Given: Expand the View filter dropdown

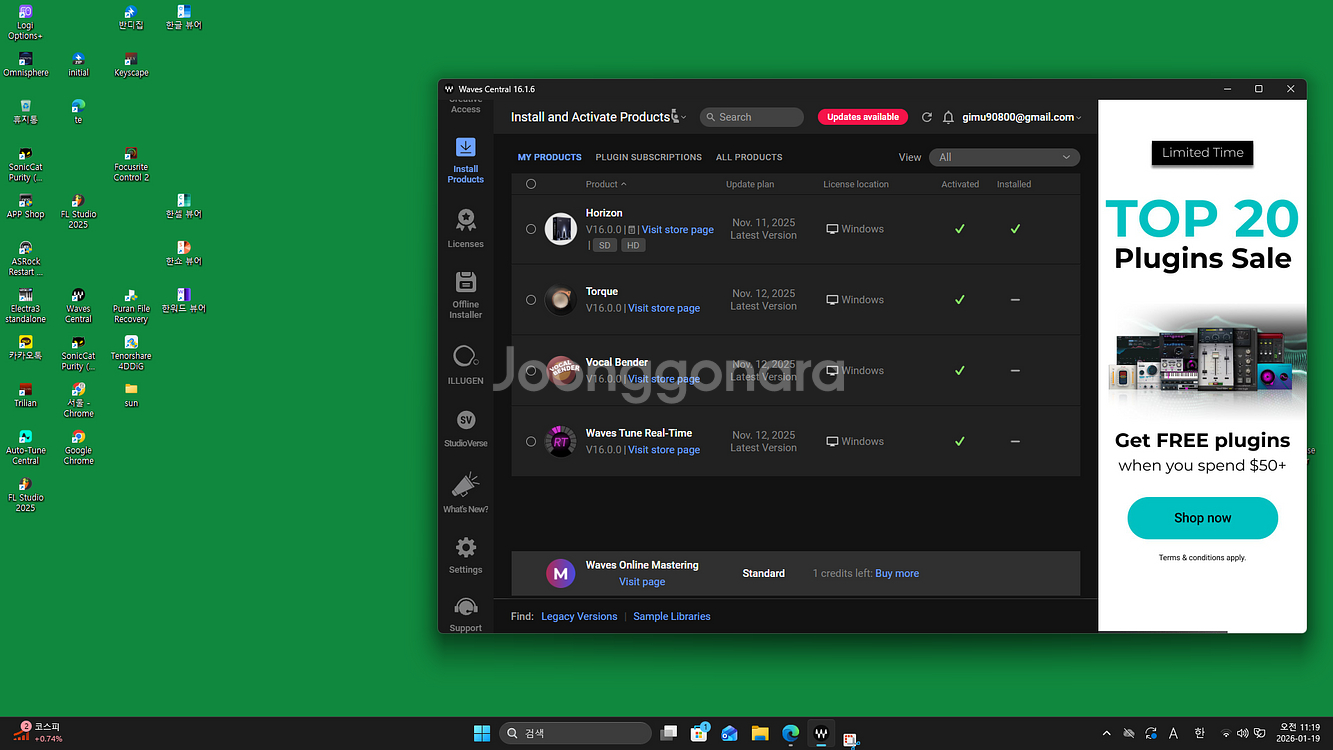Looking at the screenshot, I should click(x=1004, y=157).
